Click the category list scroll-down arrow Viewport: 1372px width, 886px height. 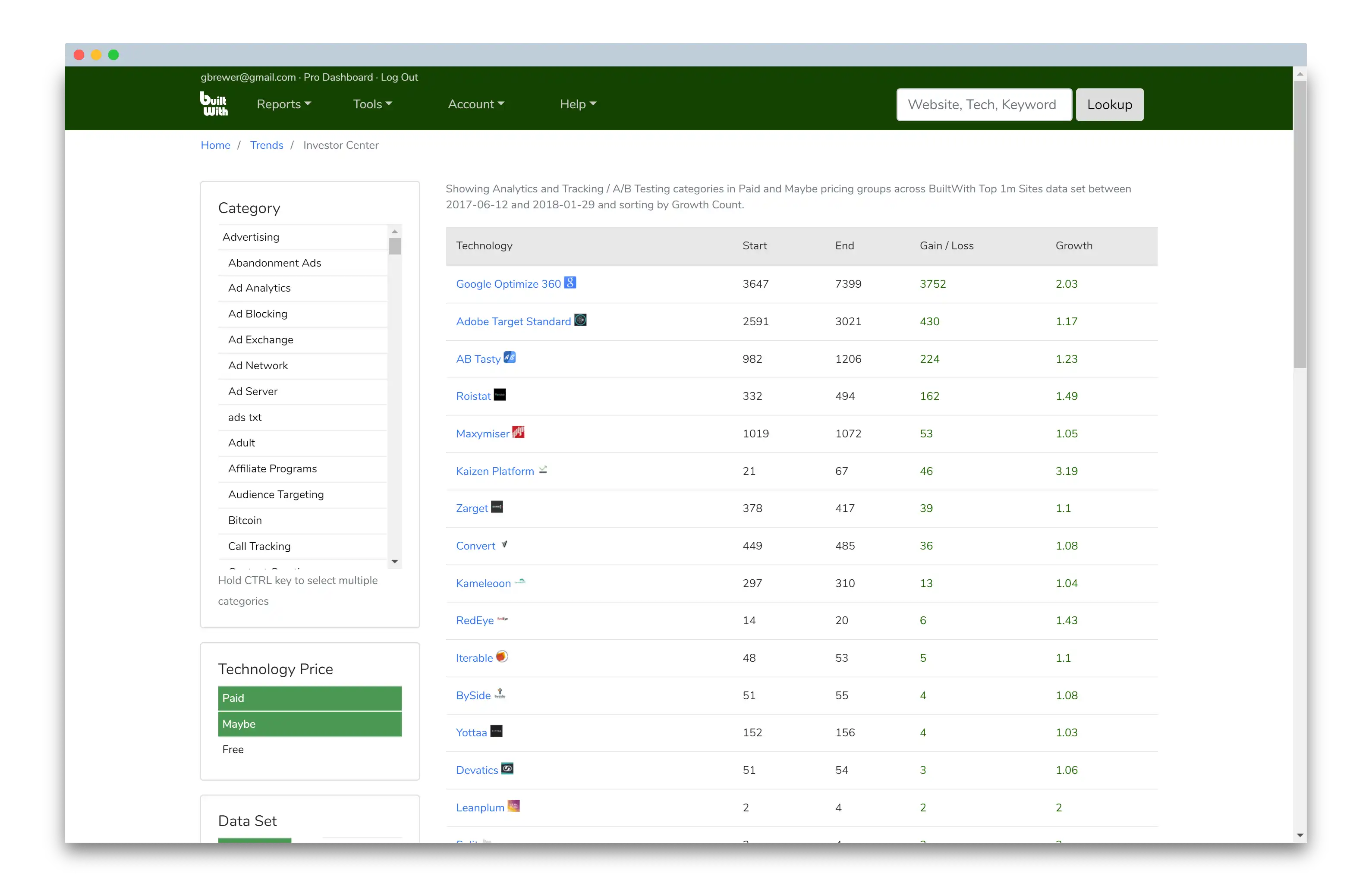pyautogui.click(x=395, y=562)
